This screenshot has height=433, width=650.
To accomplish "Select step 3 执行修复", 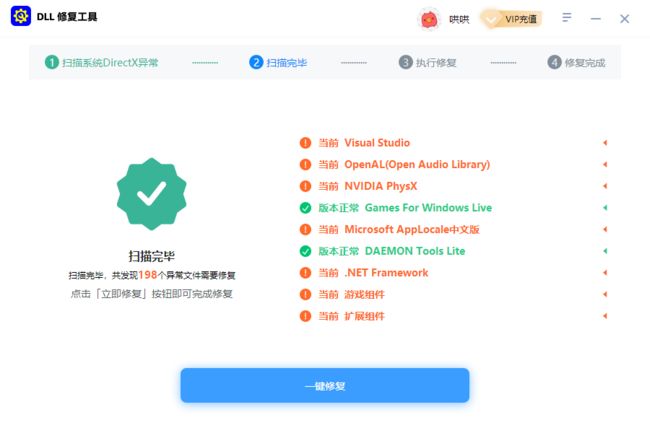I will [x=427, y=63].
